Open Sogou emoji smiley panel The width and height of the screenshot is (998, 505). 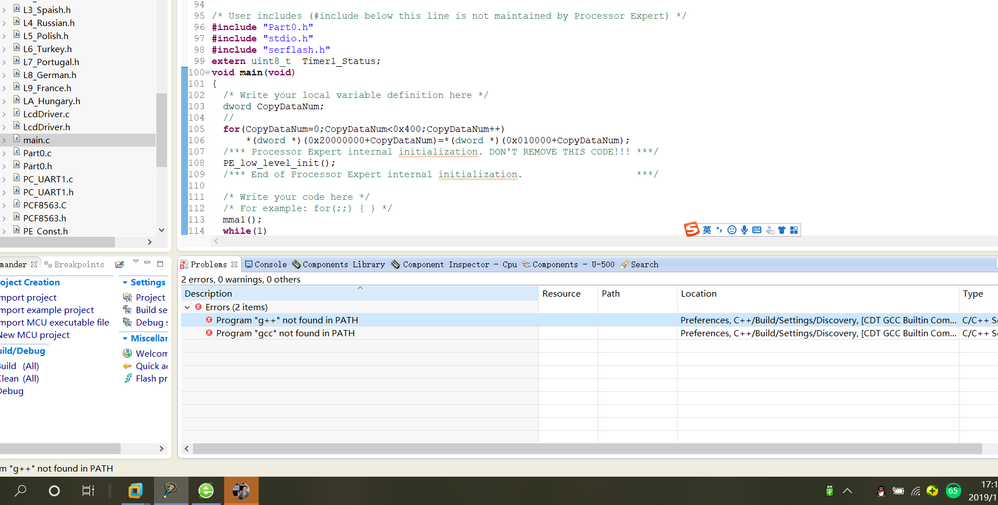pos(732,230)
